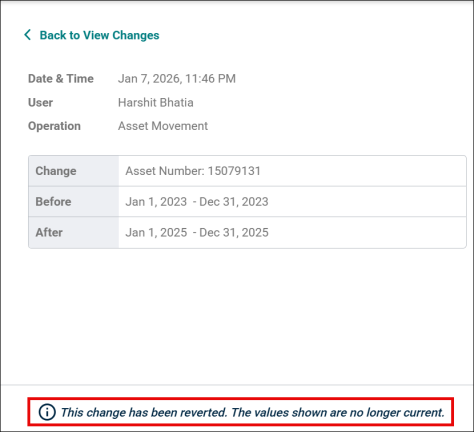Select the Asset Movement operation value

[x=163, y=126]
